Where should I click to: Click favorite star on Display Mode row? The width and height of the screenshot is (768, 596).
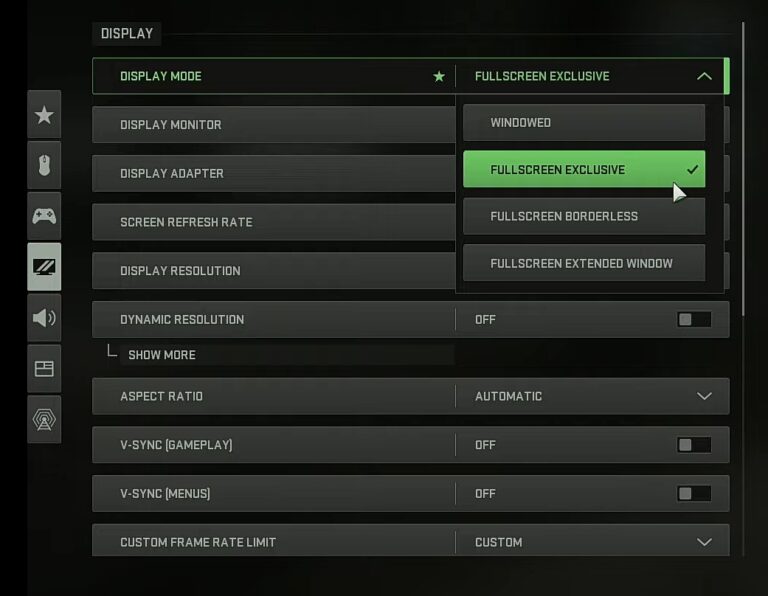tap(438, 76)
